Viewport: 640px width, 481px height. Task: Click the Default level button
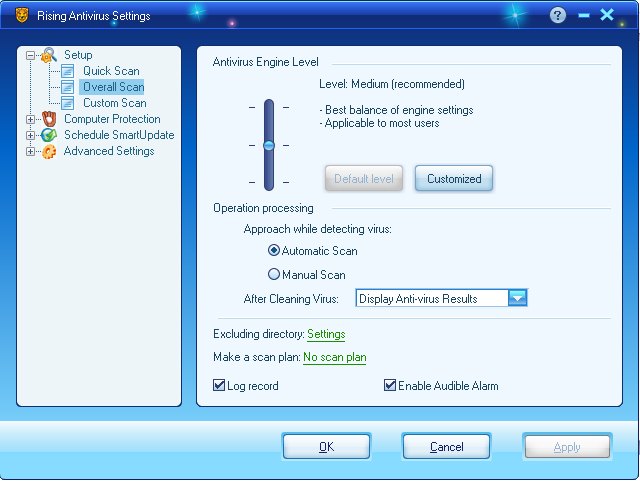coord(364,178)
